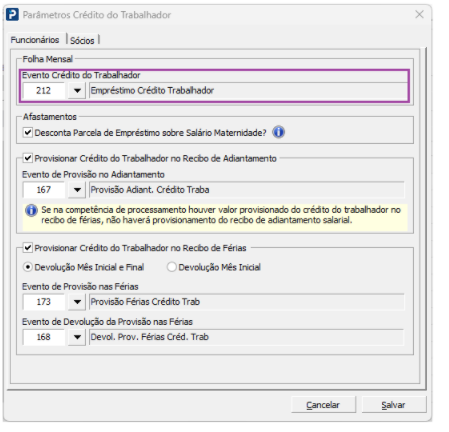Uncheck Provisionar Crédito no Recibo de Férias
Viewport: 449px width, 432px height.
pos(28,248)
